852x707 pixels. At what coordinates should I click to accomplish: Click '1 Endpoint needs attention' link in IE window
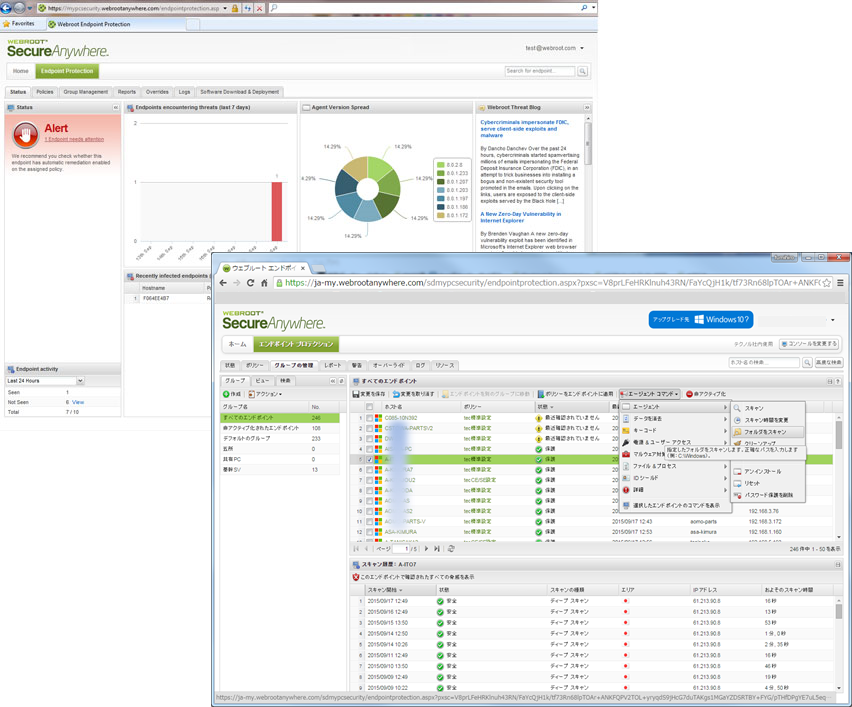[74, 140]
